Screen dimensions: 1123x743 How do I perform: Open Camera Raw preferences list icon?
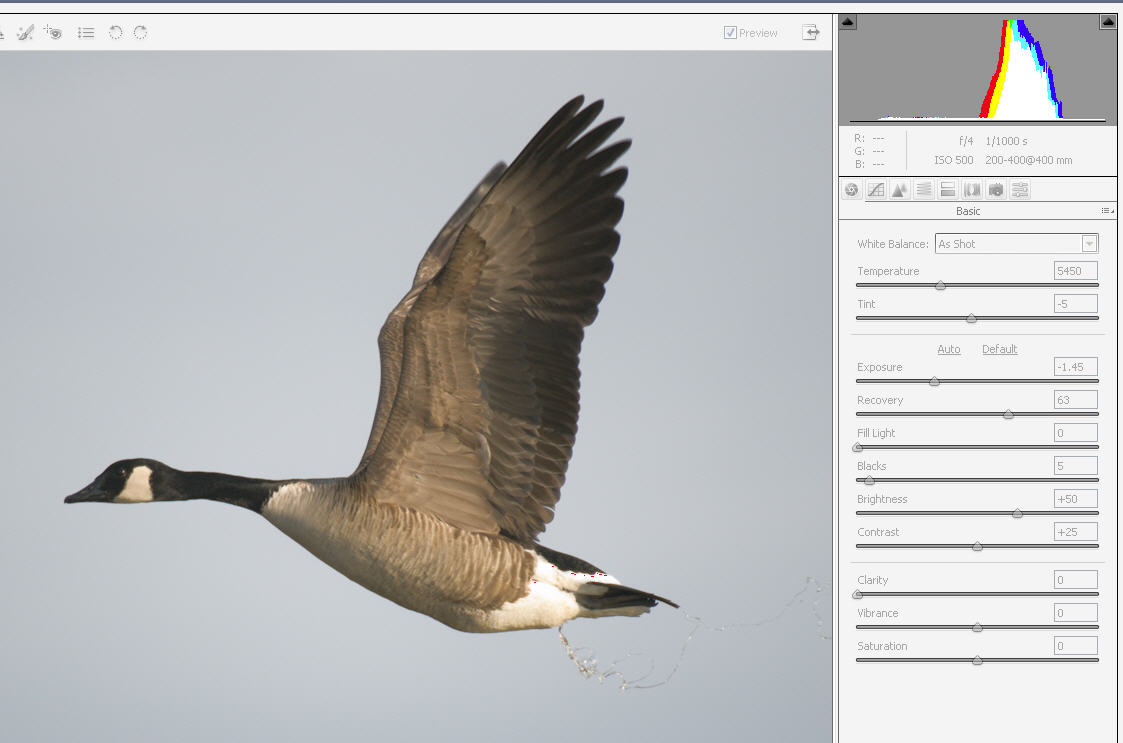(x=87, y=33)
